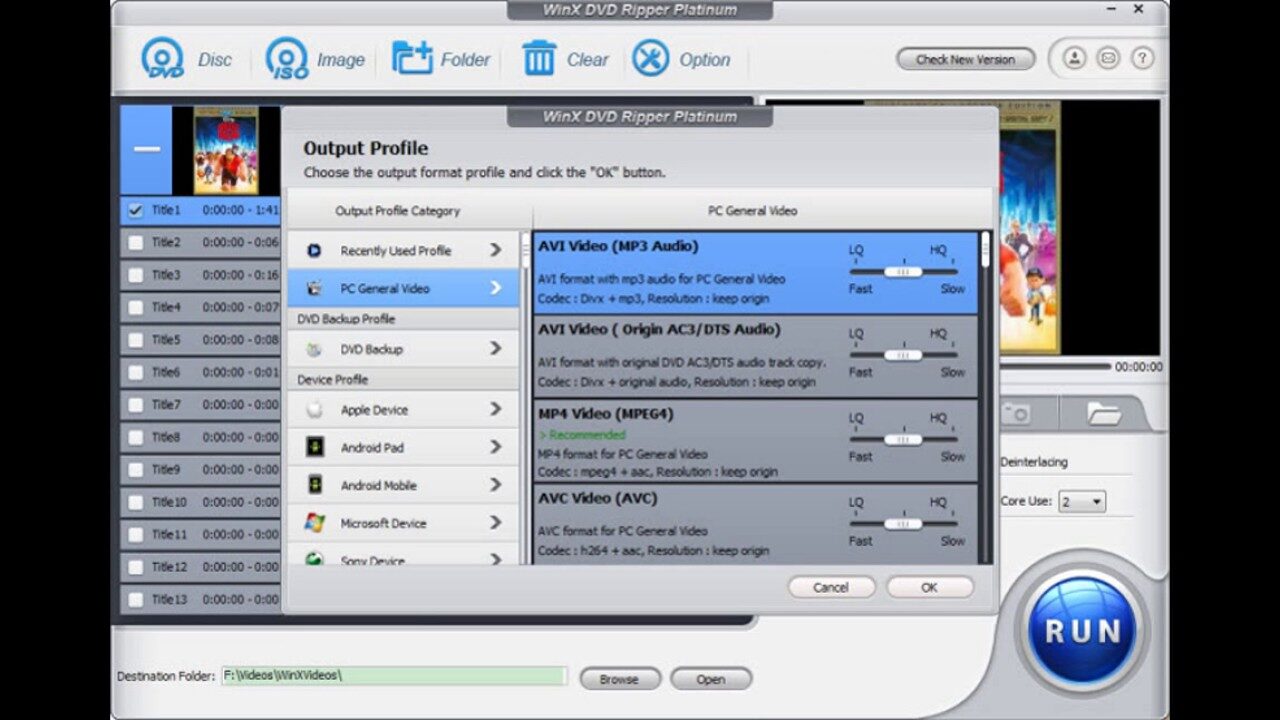This screenshot has width=1280, height=720.
Task: Click the PC General Video icon
Action: (314, 289)
